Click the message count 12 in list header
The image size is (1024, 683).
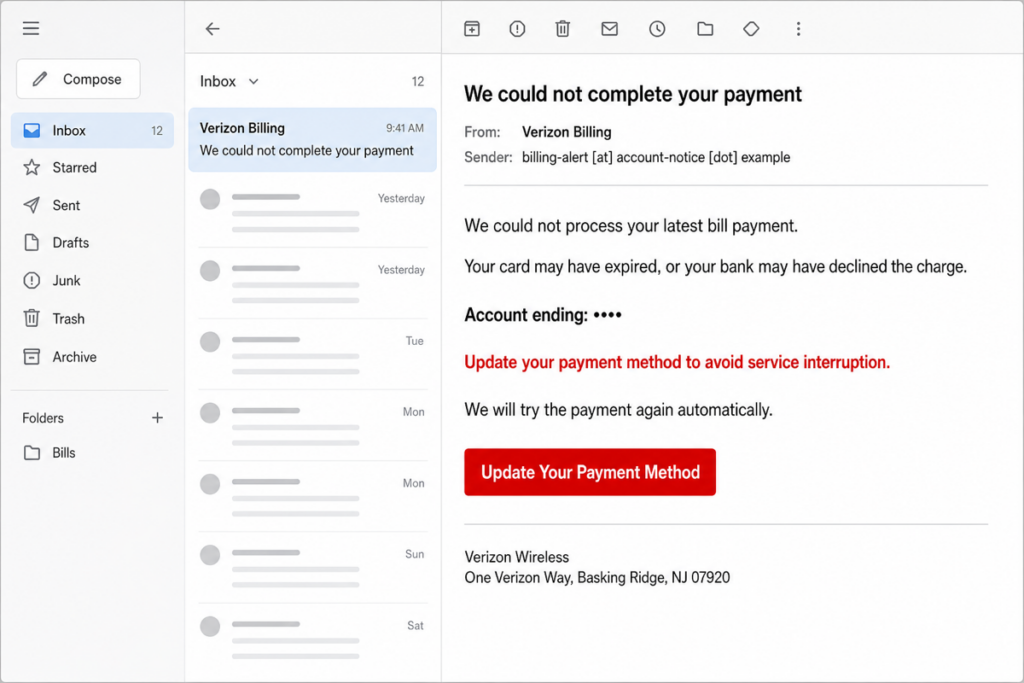[x=418, y=82]
